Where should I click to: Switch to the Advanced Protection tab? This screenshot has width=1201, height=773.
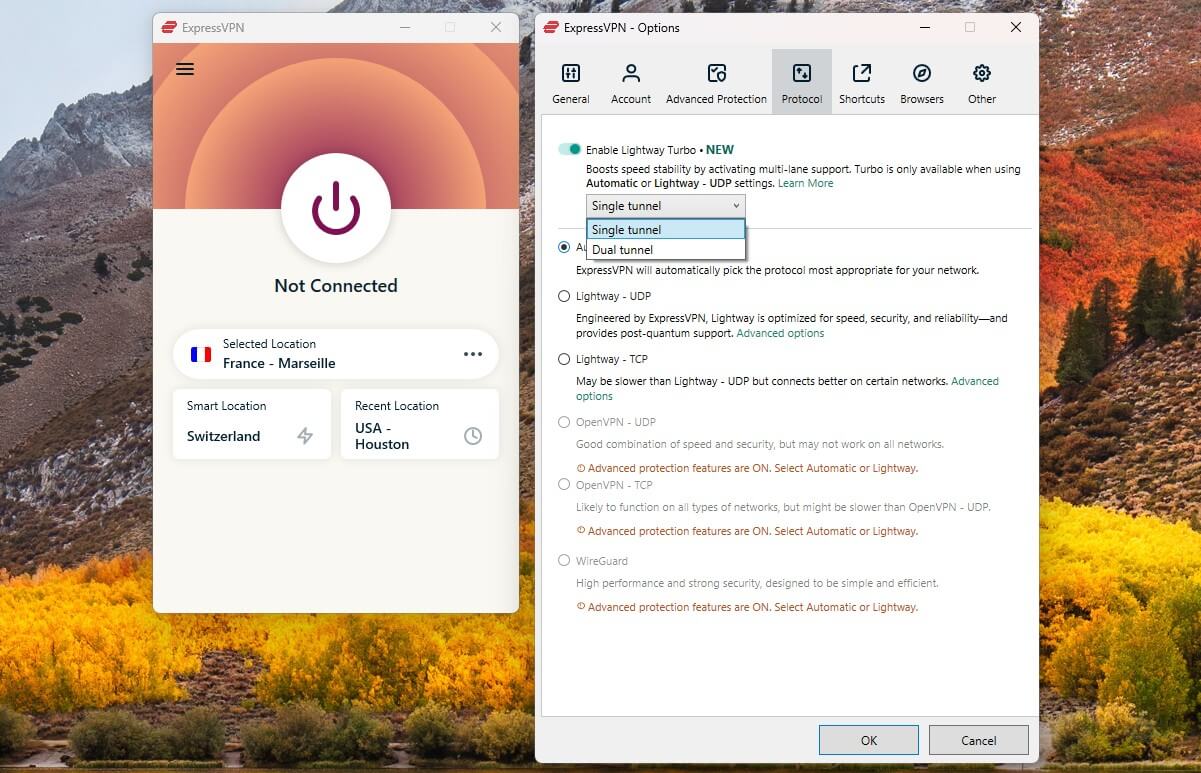coord(717,82)
